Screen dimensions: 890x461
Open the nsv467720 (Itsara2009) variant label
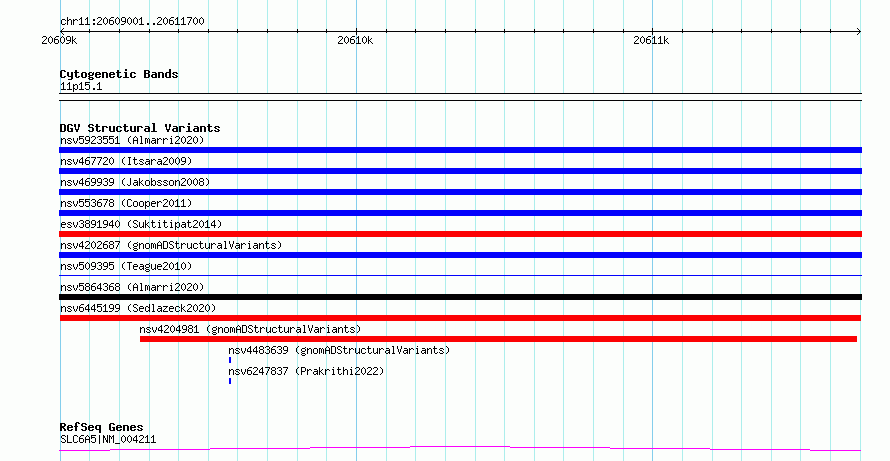[x=126, y=161]
